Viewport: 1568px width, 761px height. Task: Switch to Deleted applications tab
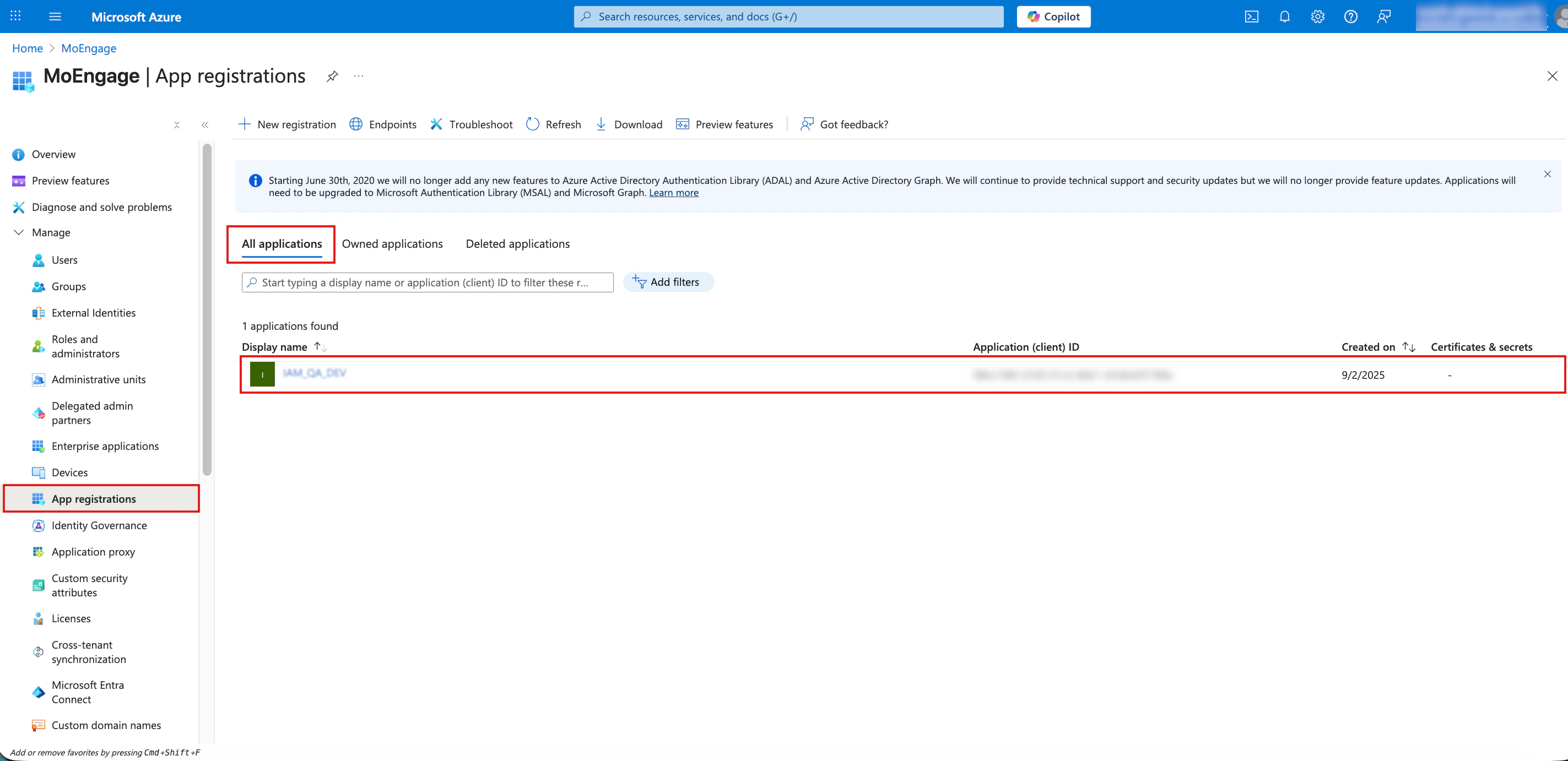(x=517, y=244)
